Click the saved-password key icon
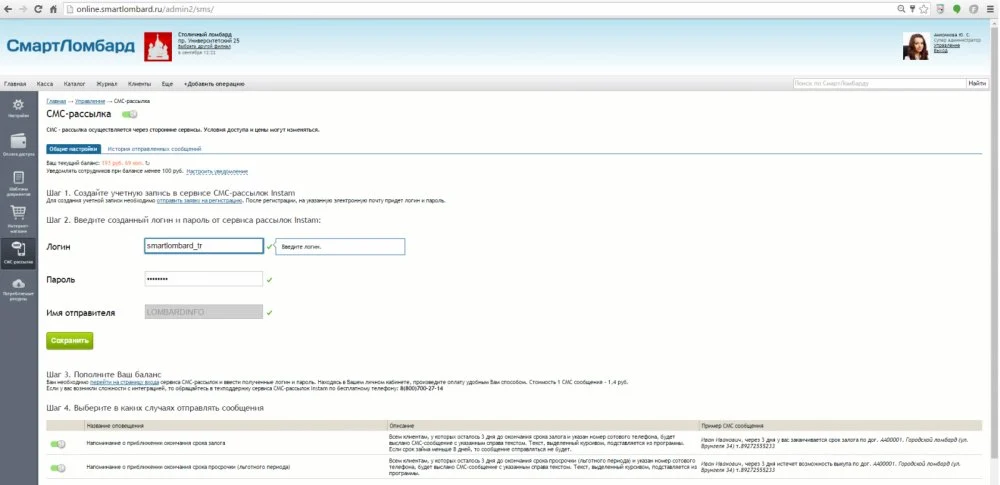Screen dimensions: 1000x485 tap(912, 9)
